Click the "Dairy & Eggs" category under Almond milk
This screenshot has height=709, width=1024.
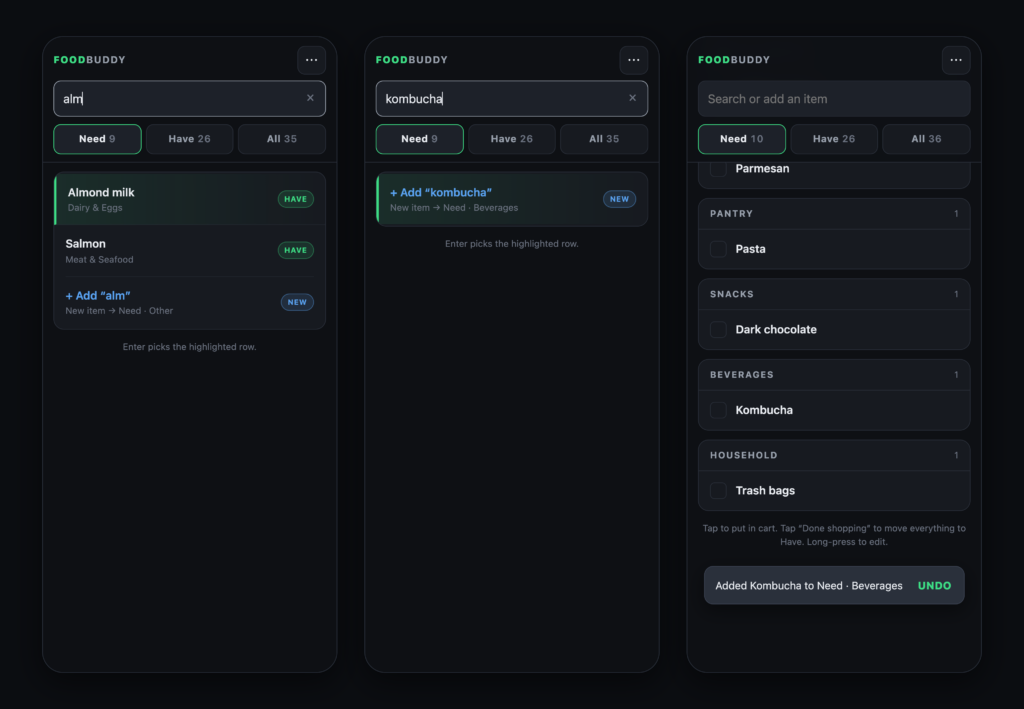point(95,208)
